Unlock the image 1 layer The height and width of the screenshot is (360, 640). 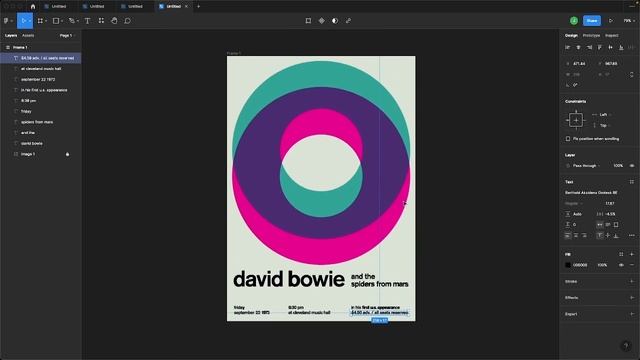coord(67,154)
